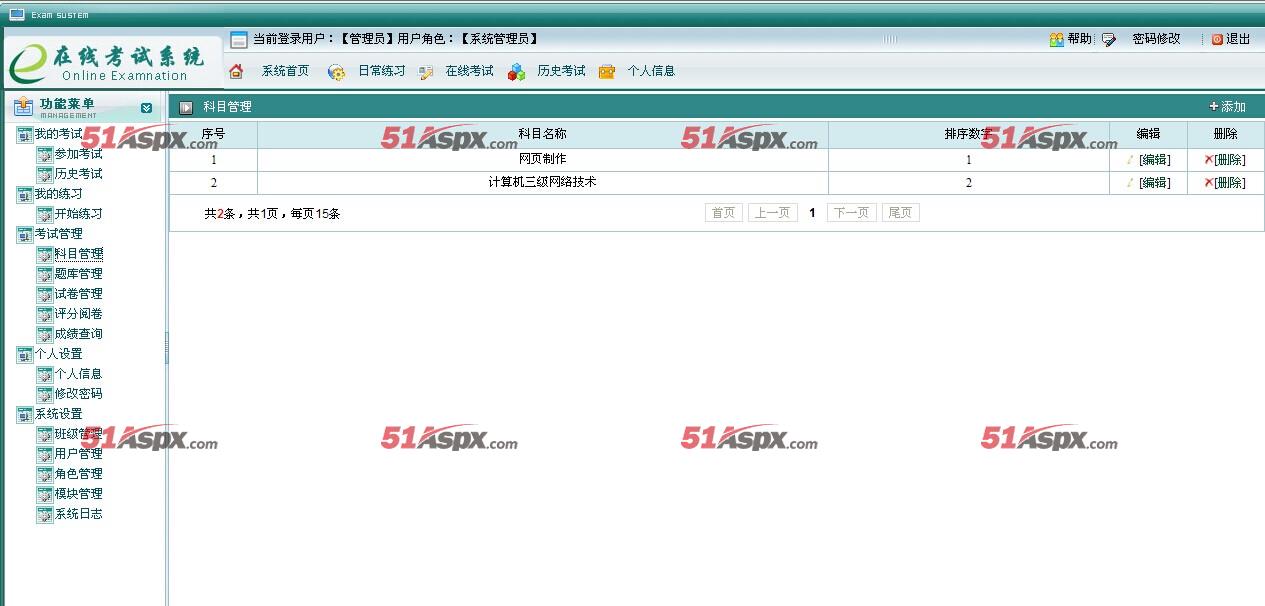Open 历史考试 in the top menu
Screen dimensions: 1265x606
561,71
